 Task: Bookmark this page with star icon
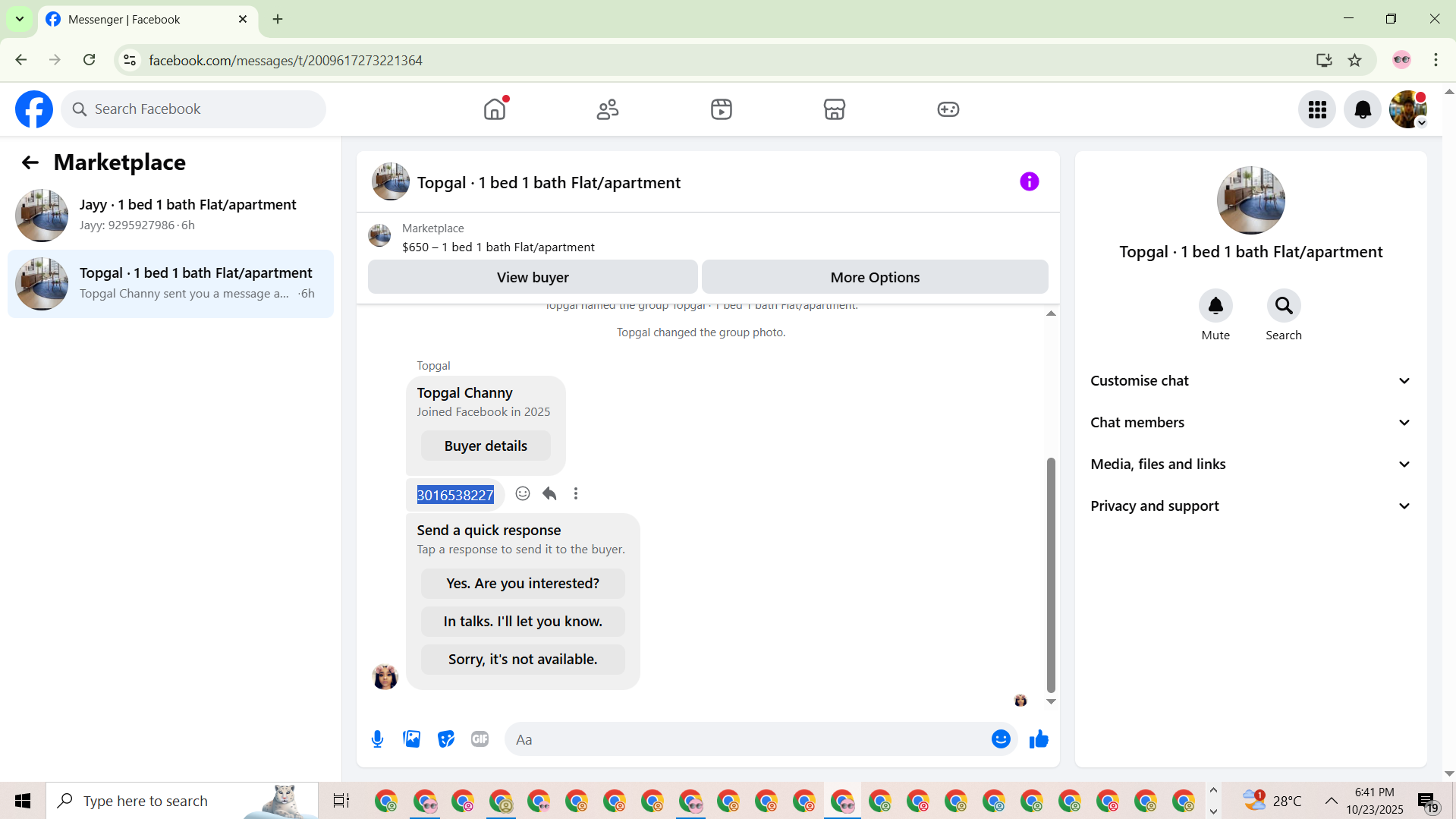click(x=1355, y=60)
